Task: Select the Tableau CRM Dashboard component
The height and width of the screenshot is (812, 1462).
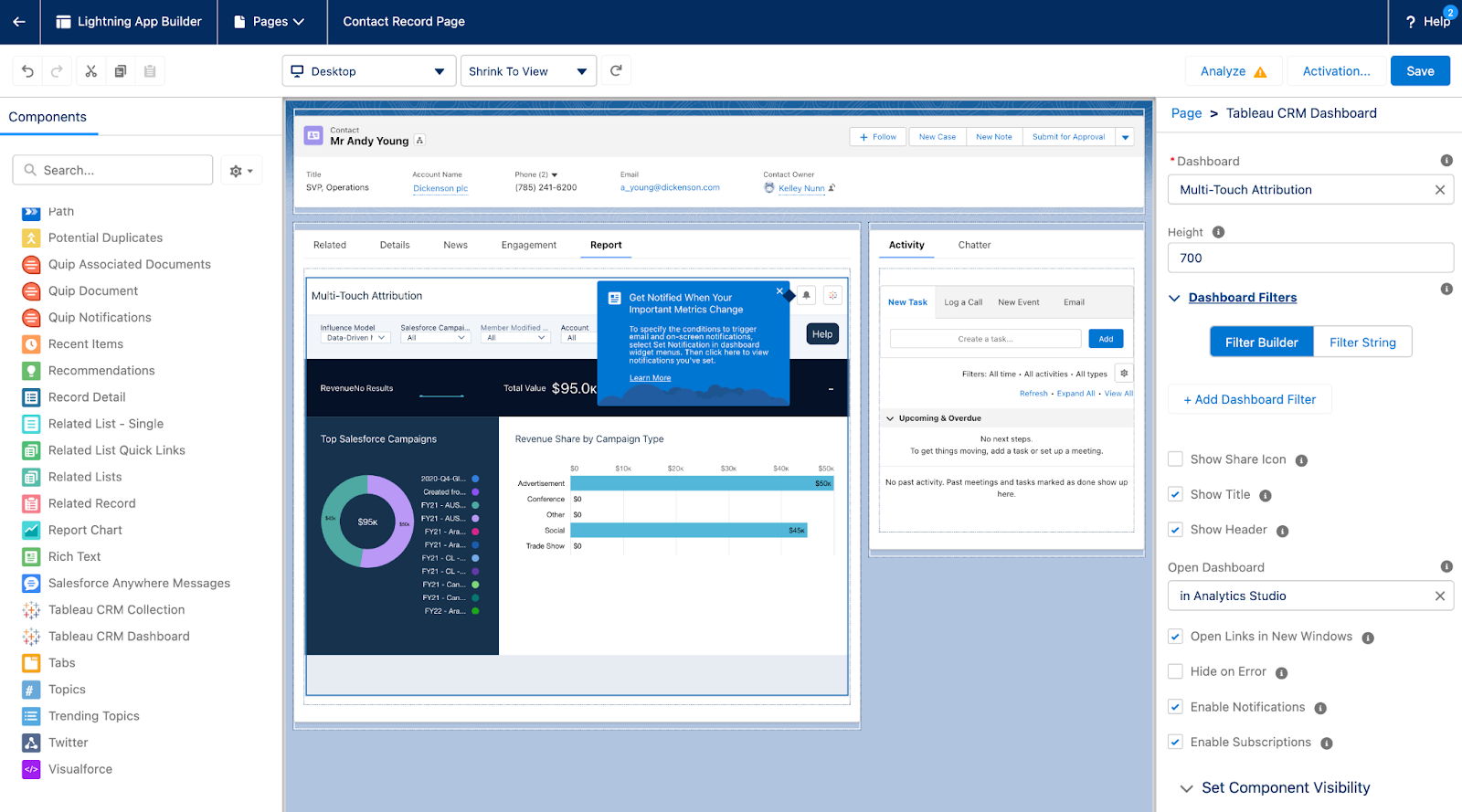Action: pyautogui.click(x=119, y=637)
